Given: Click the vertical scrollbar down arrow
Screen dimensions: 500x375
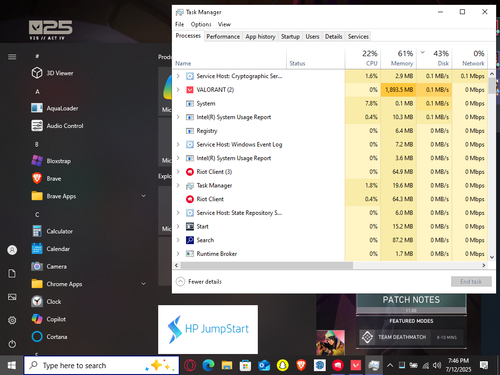Looking at the screenshot, I should click(x=492, y=257).
